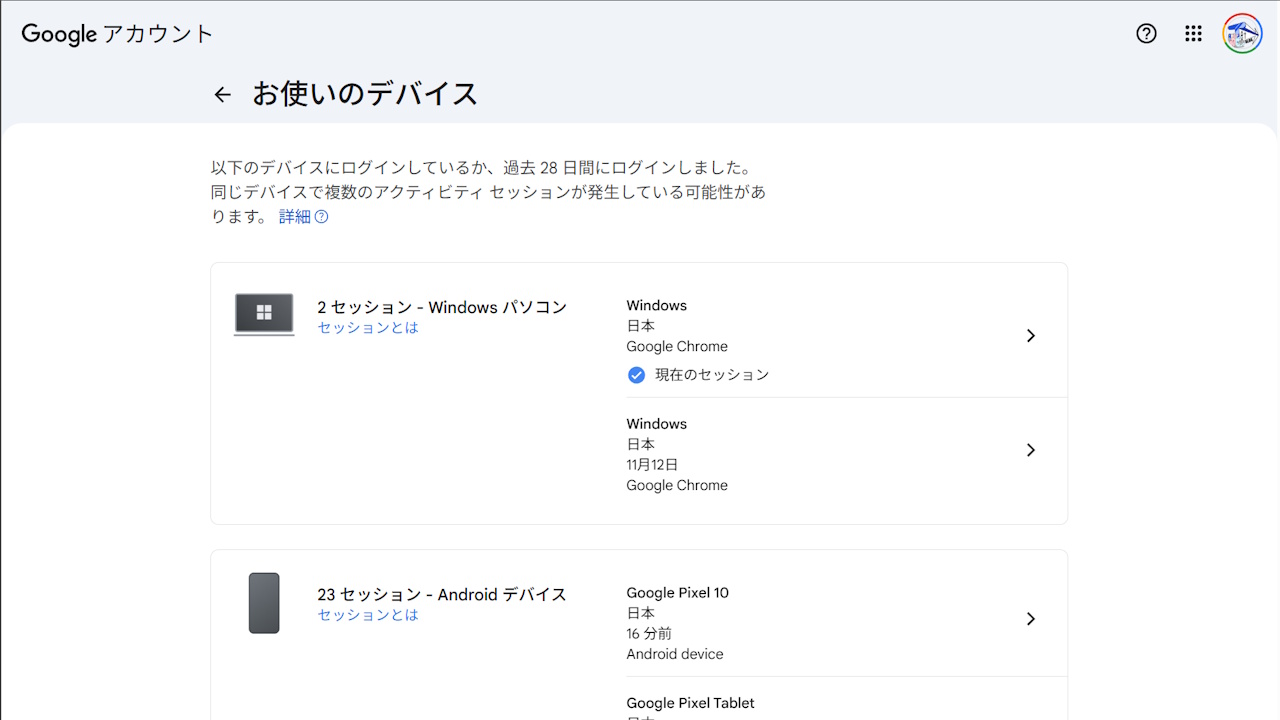
Task: Expand the current Windows Chrome session details
Action: (x=1030, y=335)
